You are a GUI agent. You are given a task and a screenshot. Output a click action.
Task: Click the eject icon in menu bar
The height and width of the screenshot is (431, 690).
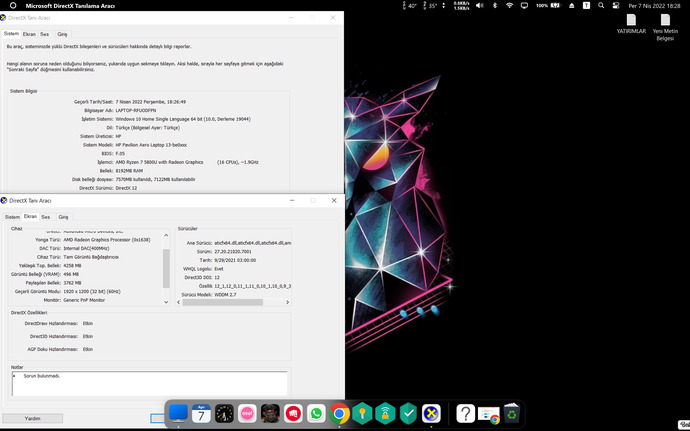coord(572,6)
